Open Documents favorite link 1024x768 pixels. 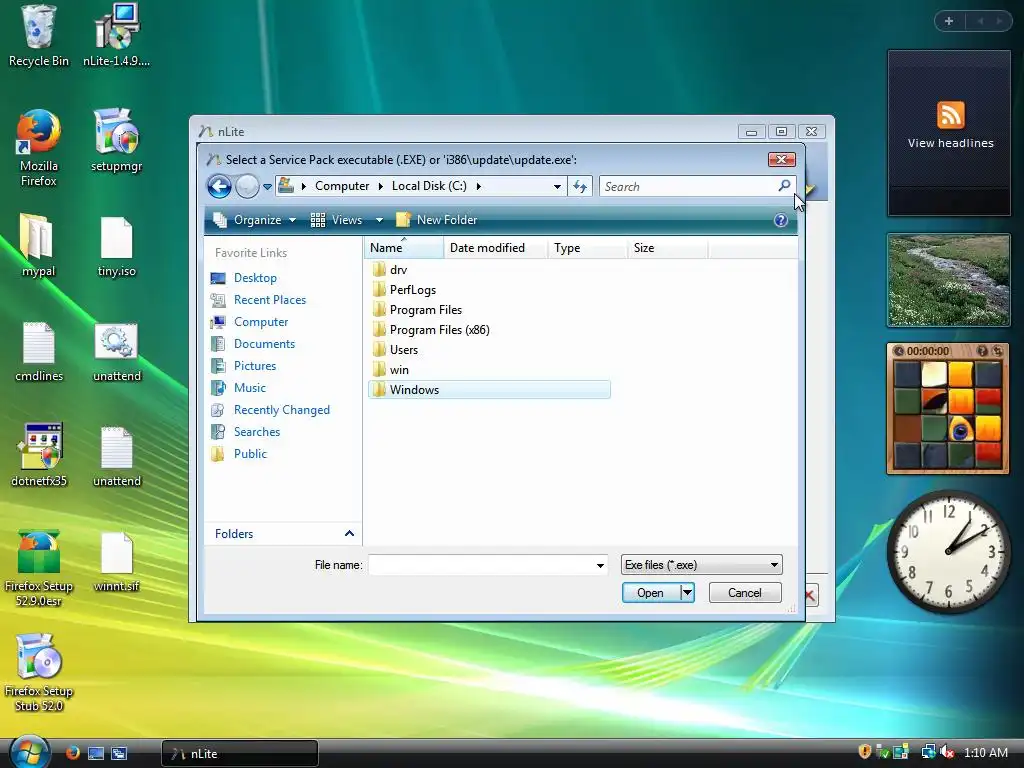[253, 344]
